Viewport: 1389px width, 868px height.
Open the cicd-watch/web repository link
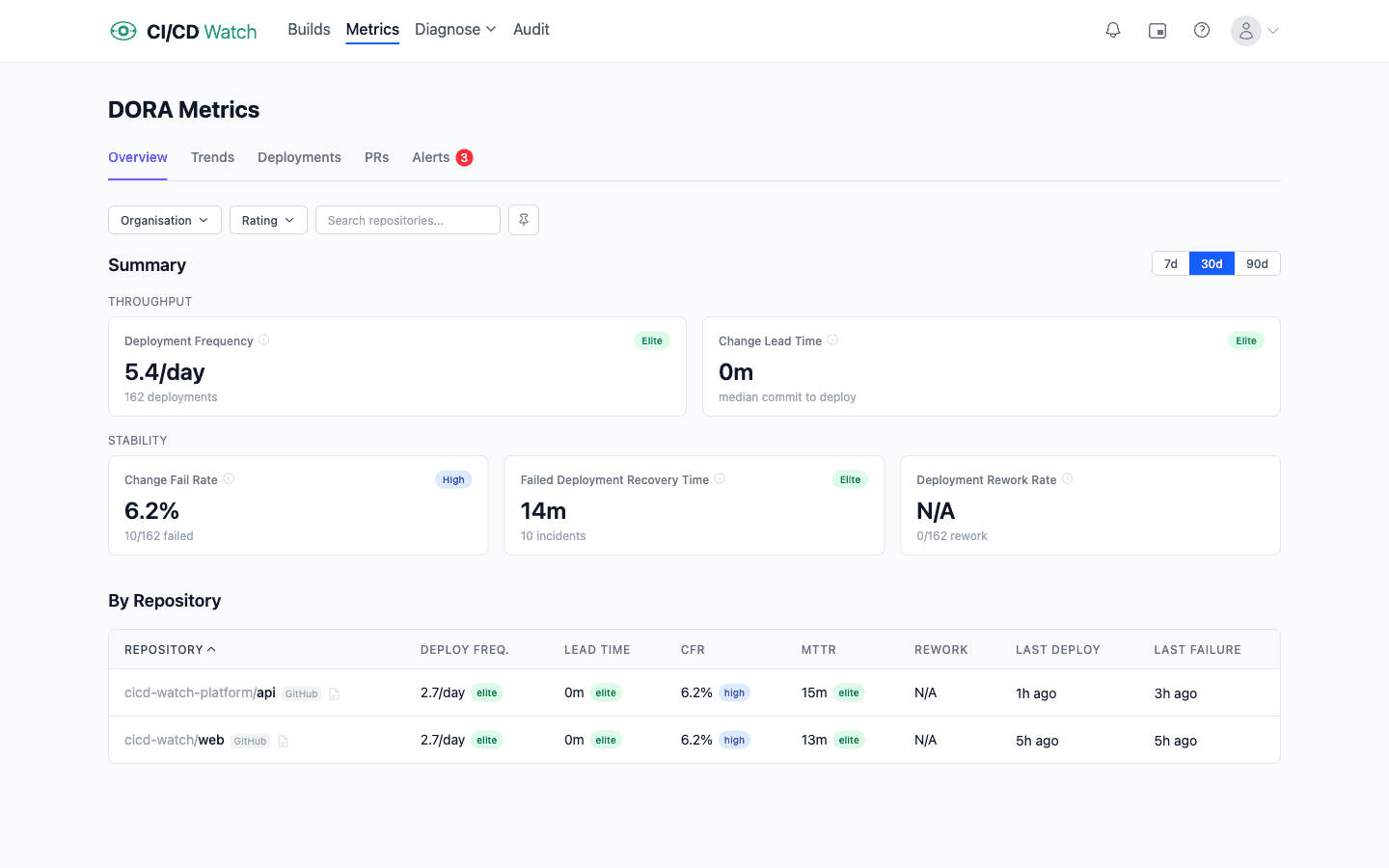coord(175,740)
